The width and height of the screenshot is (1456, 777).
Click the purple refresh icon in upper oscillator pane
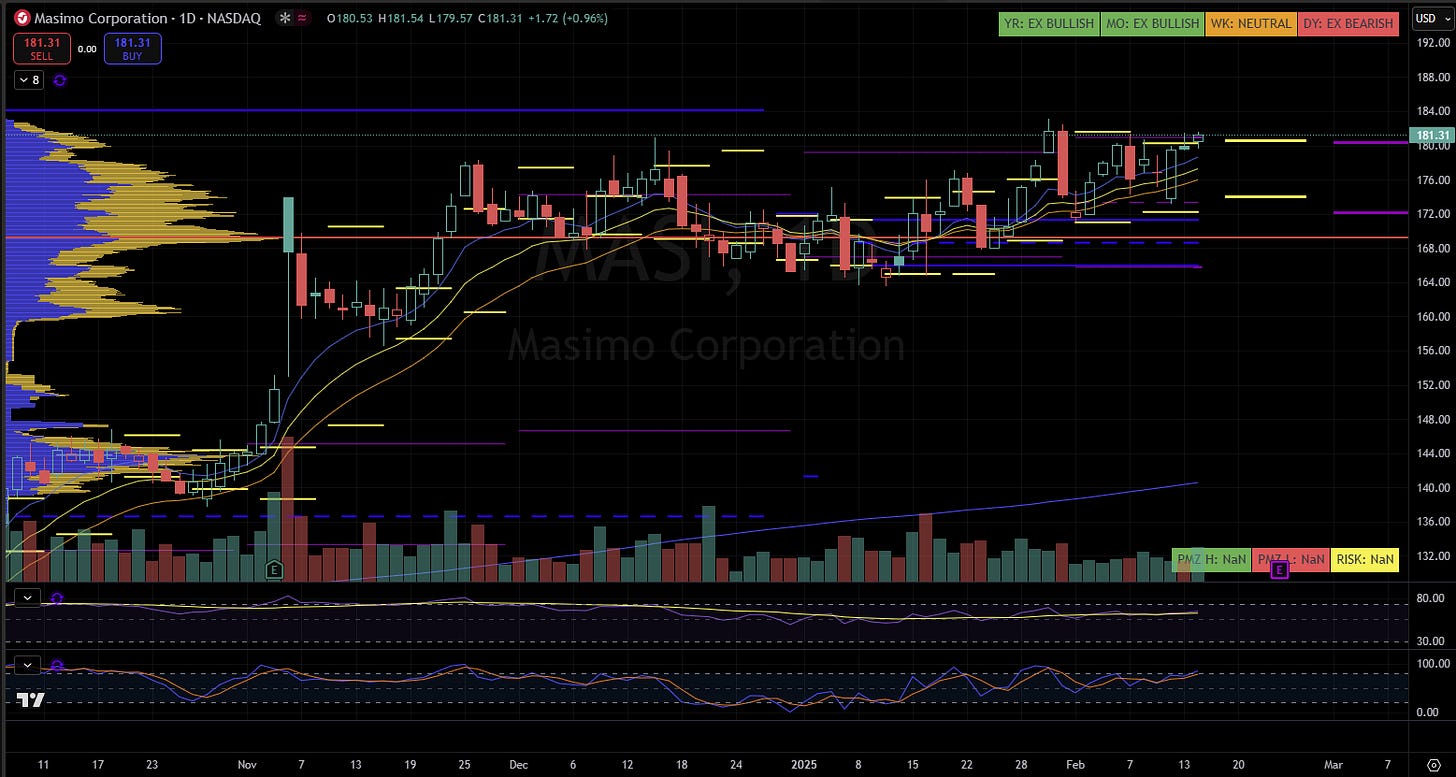click(x=57, y=598)
